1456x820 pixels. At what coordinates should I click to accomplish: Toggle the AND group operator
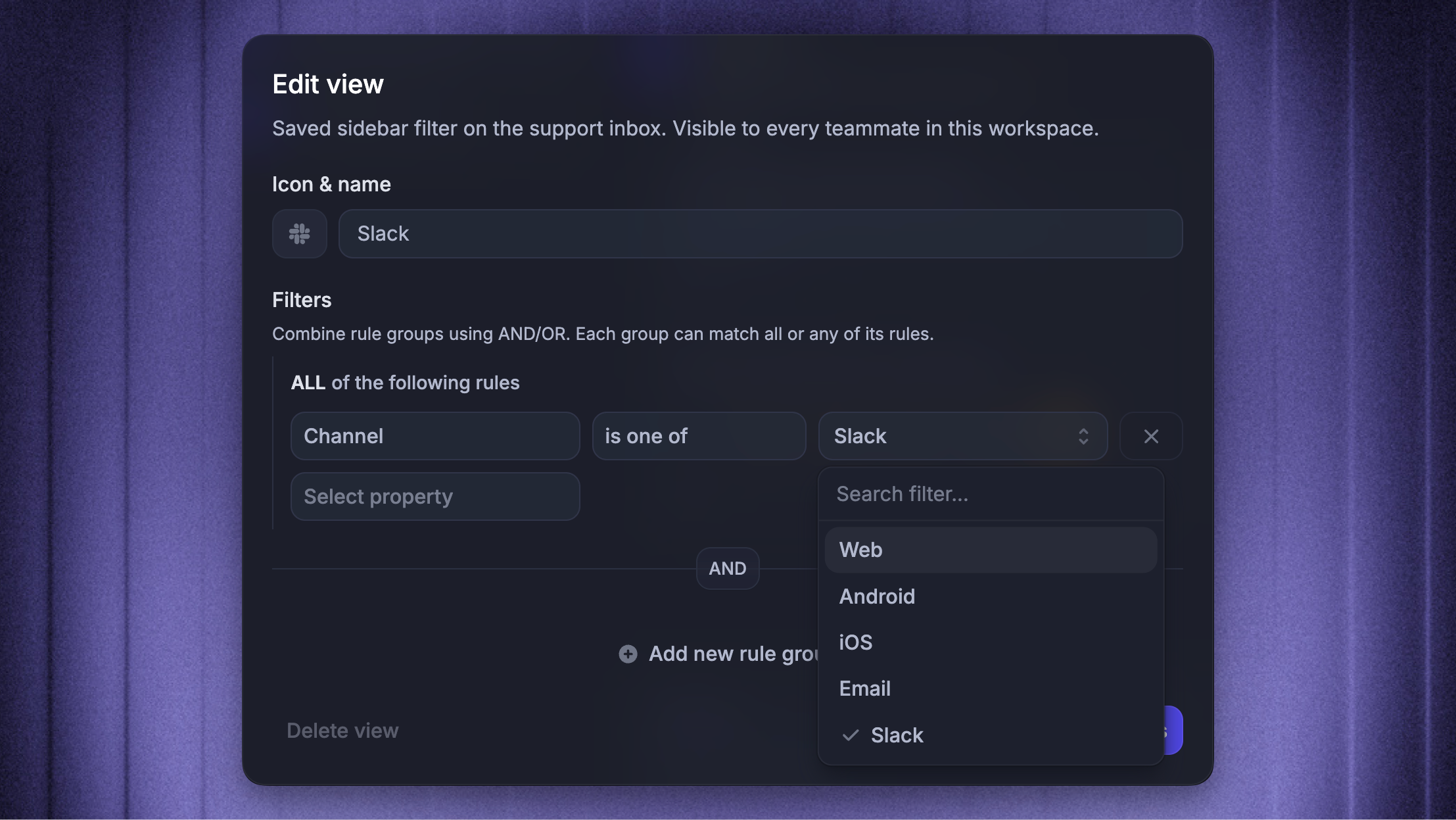click(728, 568)
